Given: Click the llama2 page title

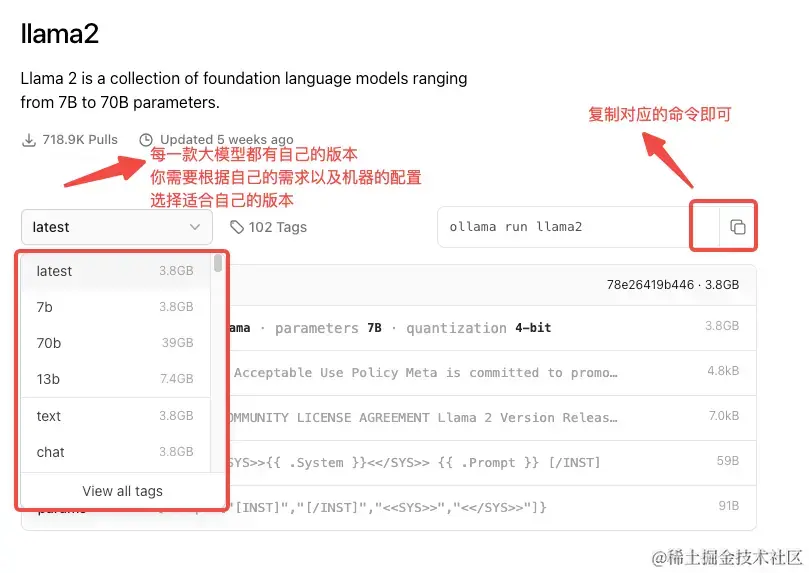Looking at the screenshot, I should pos(59,34).
